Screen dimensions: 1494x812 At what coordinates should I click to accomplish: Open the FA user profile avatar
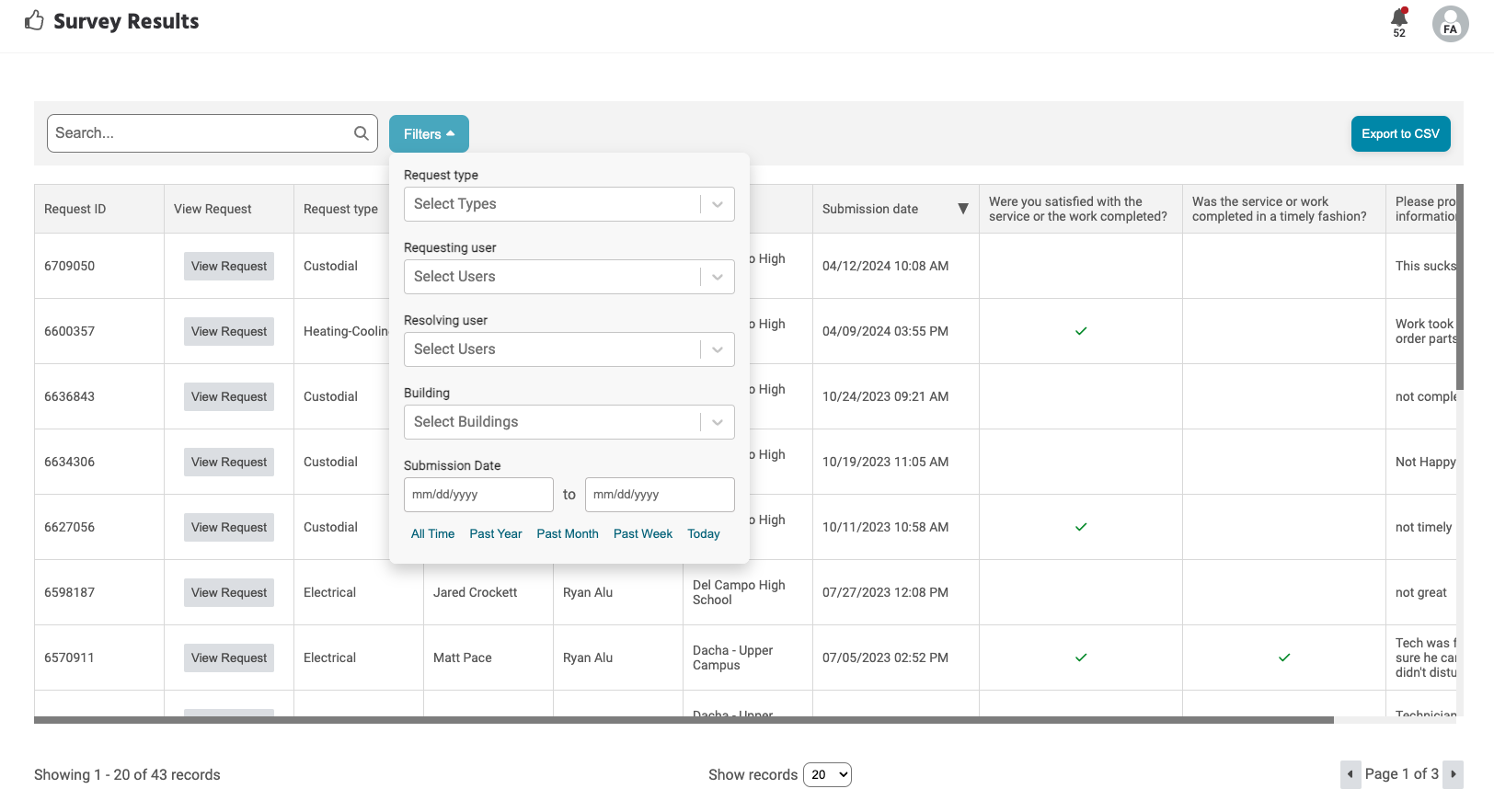(x=1450, y=24)
